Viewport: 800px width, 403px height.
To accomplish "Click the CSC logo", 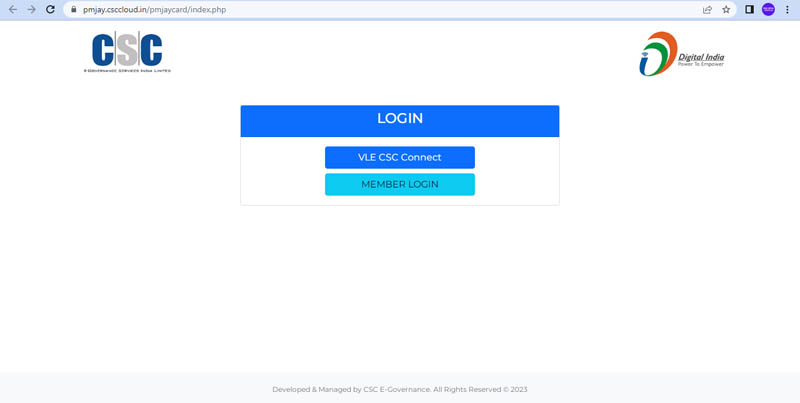I will (x=127, y=52).
